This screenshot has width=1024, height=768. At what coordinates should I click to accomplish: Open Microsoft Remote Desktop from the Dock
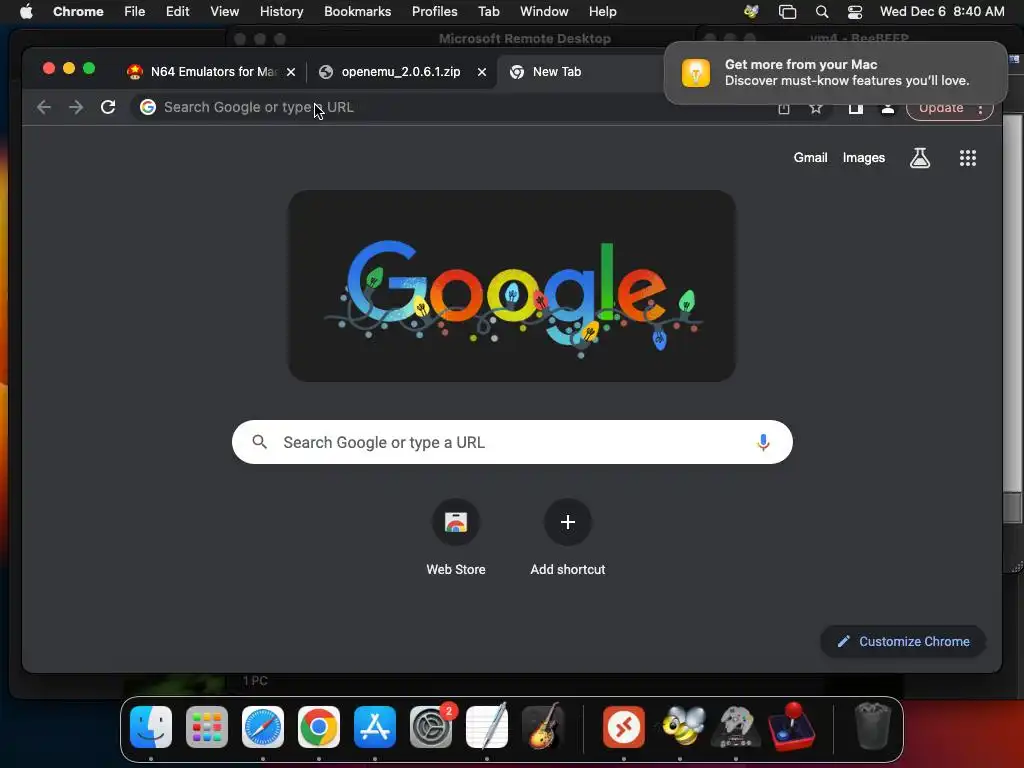click(624, 727)
